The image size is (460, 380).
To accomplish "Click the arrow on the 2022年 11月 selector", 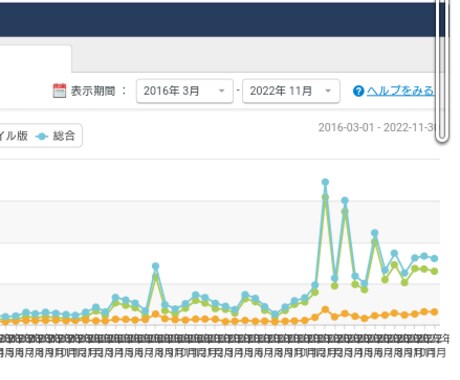I will pos(328,91).
